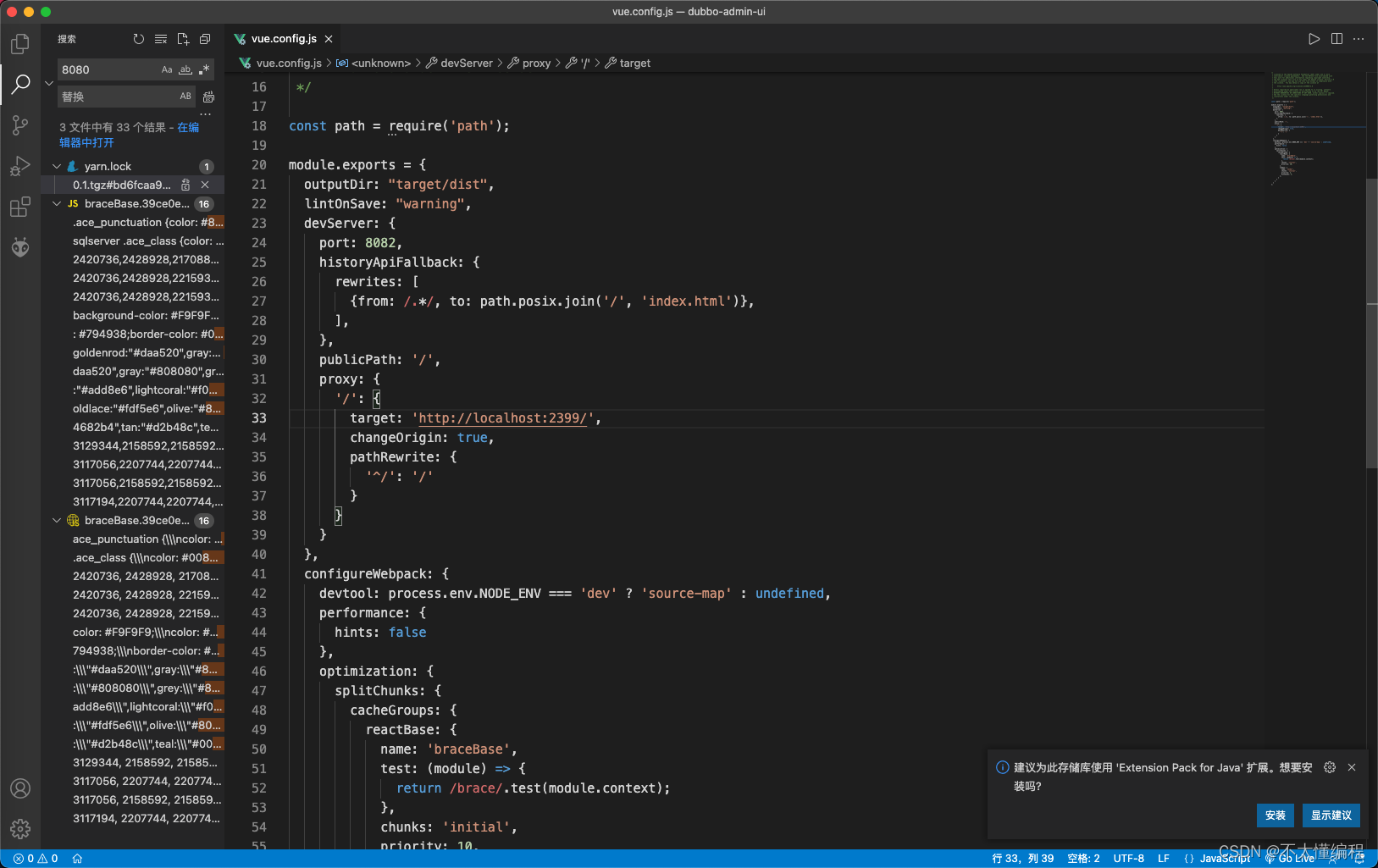Replace the 0.1.tgz#bd6fcaa9 match

(x=185, y=185)
